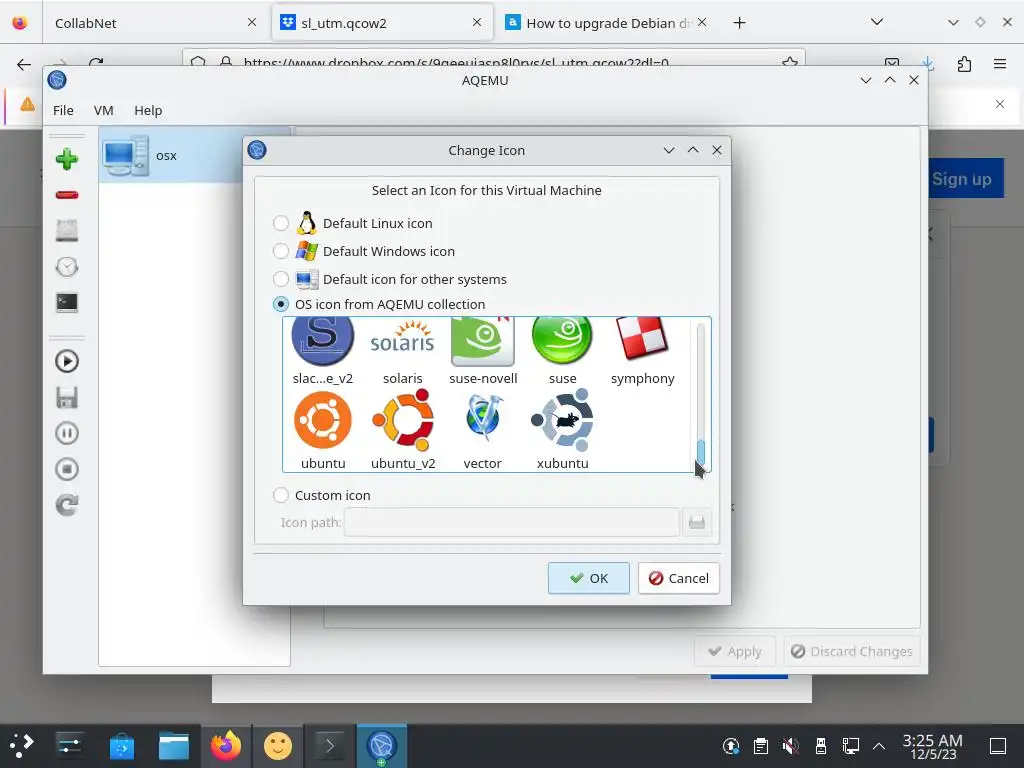Image resolution: width=1024 pixels, height=768 pixels.
Task: Open the File menu in AQEMU
Action: (x=63, y=110)
